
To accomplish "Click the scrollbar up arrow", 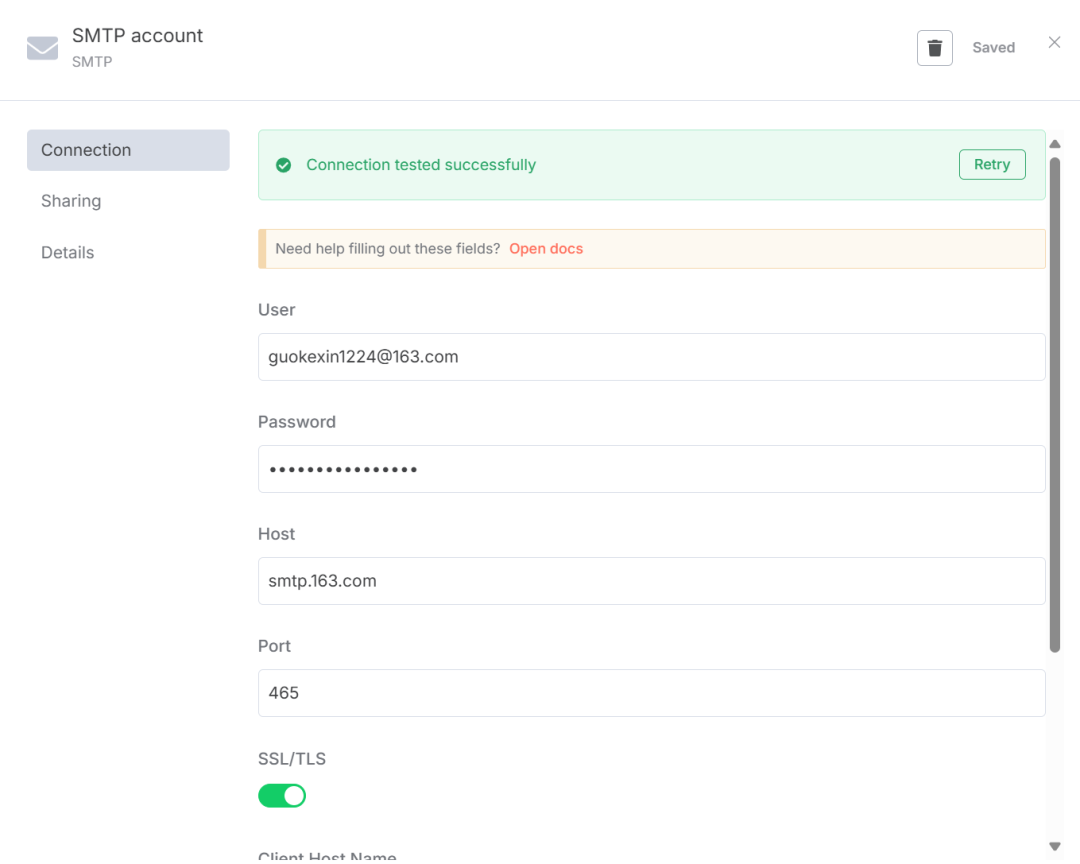I will click(1055, 144).
